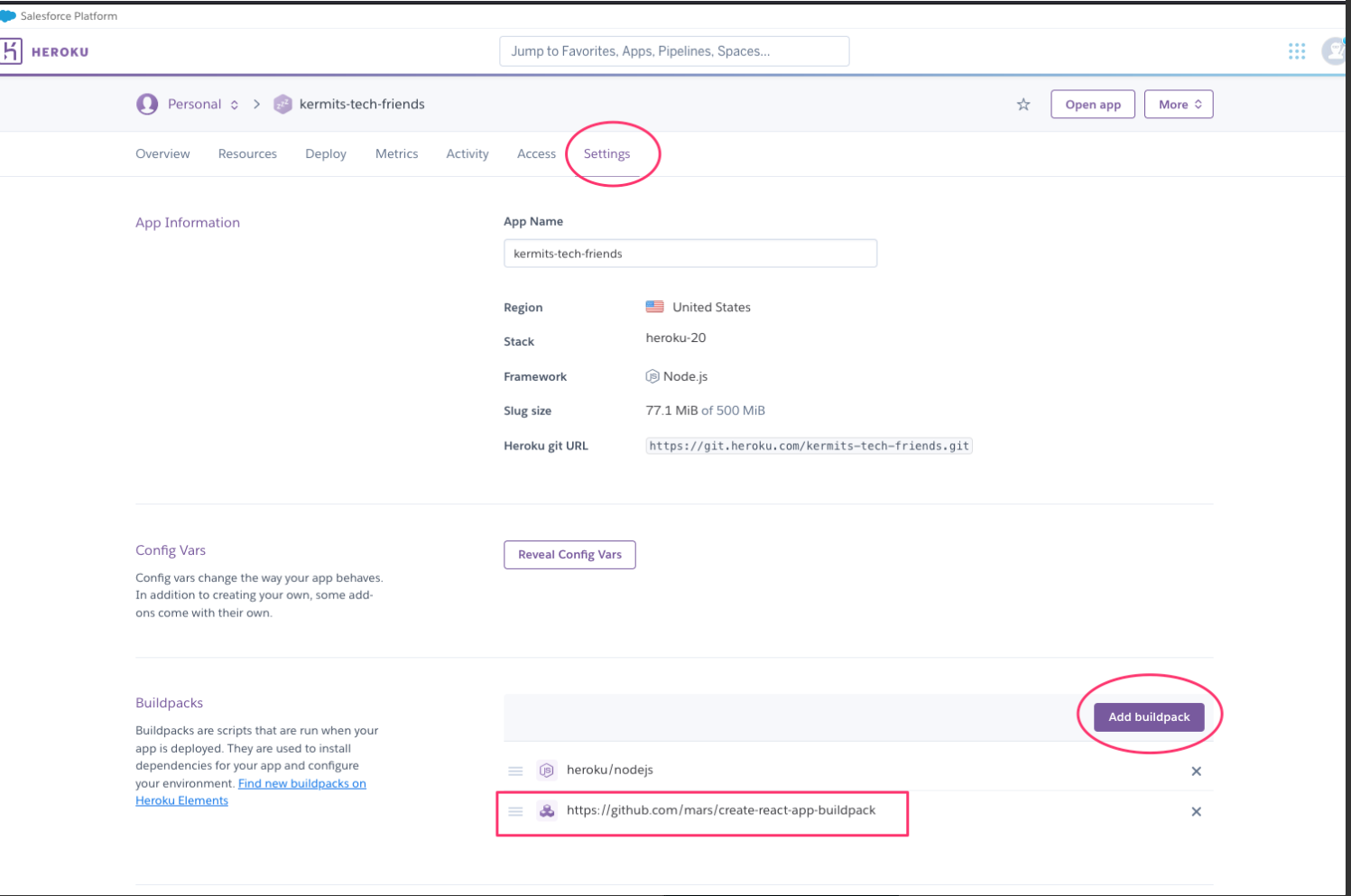Screen dimensions: 1351x896
Task: Select the Settings tab
Action: tap(606, 153)
